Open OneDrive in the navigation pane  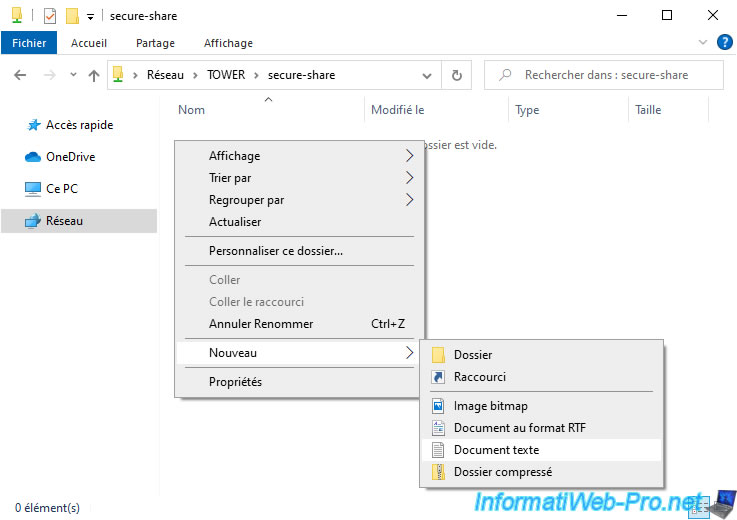70,157
